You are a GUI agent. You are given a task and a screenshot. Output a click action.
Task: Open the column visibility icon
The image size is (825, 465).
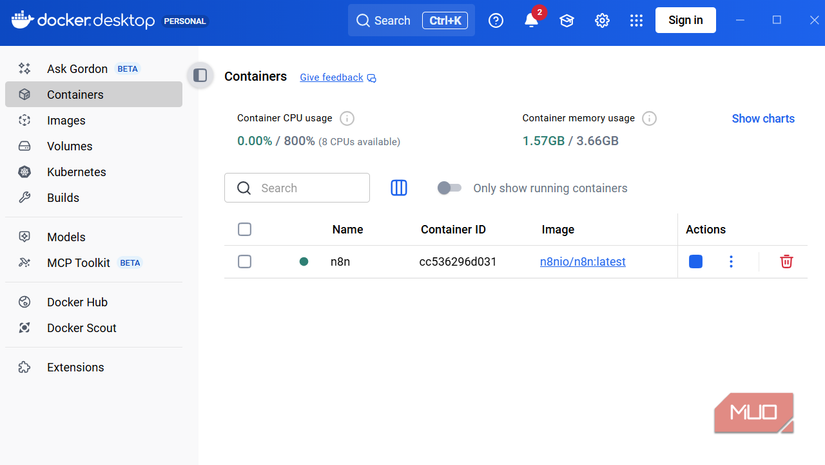pos(399,188)
